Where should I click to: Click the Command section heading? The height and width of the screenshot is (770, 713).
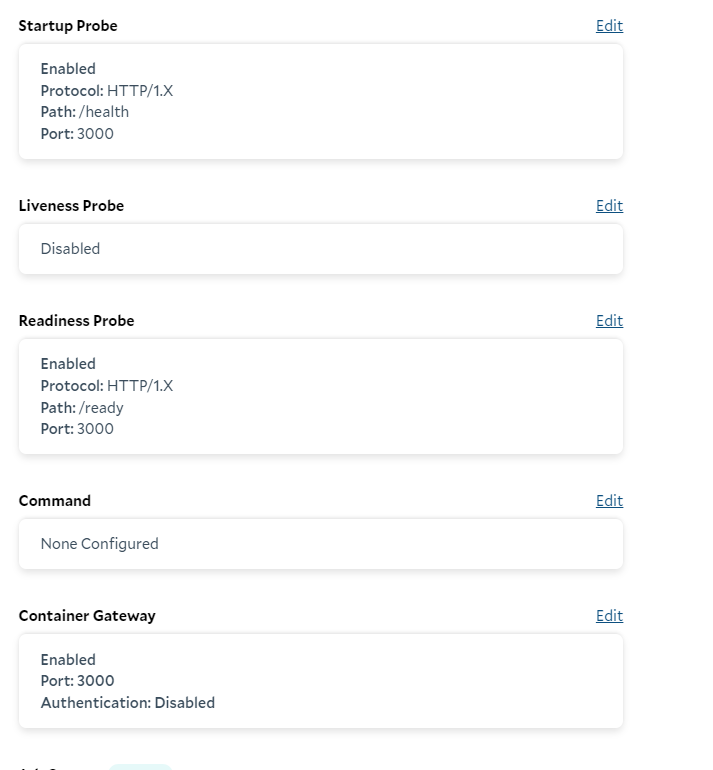tap(55, 500)
